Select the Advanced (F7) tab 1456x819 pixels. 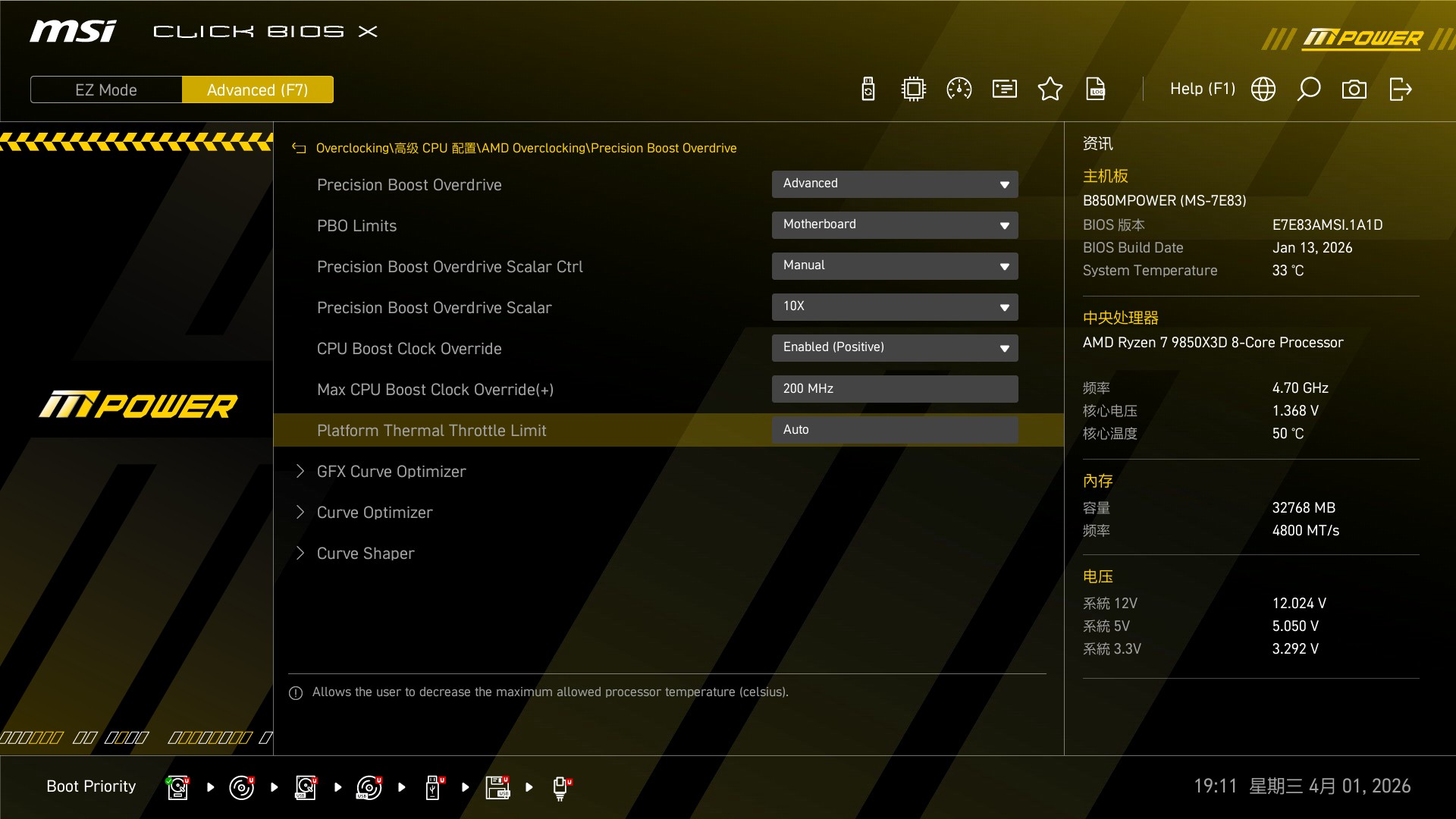(x=258, y=89)
